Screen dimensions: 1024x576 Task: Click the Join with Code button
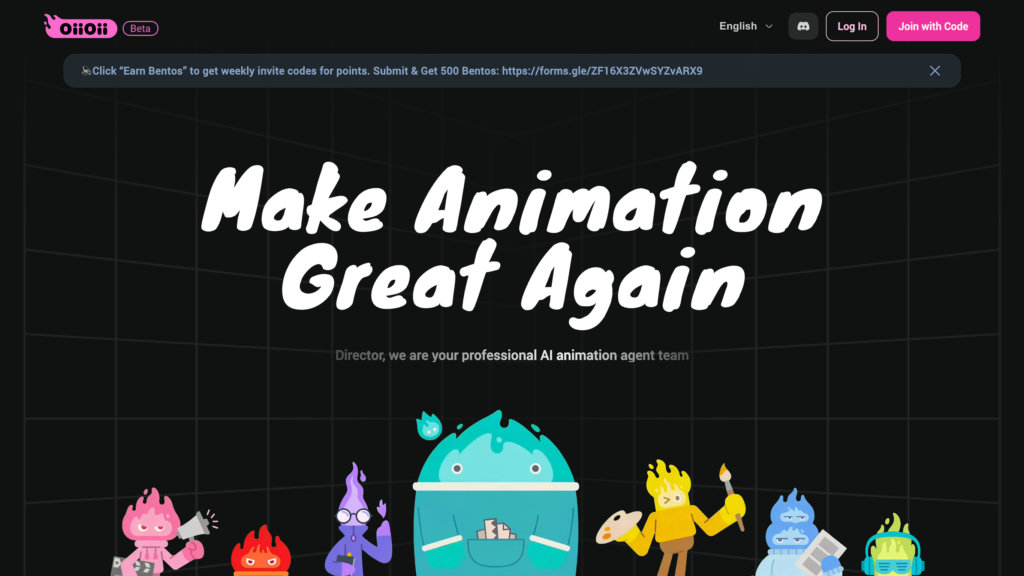(x=932, y=26)
